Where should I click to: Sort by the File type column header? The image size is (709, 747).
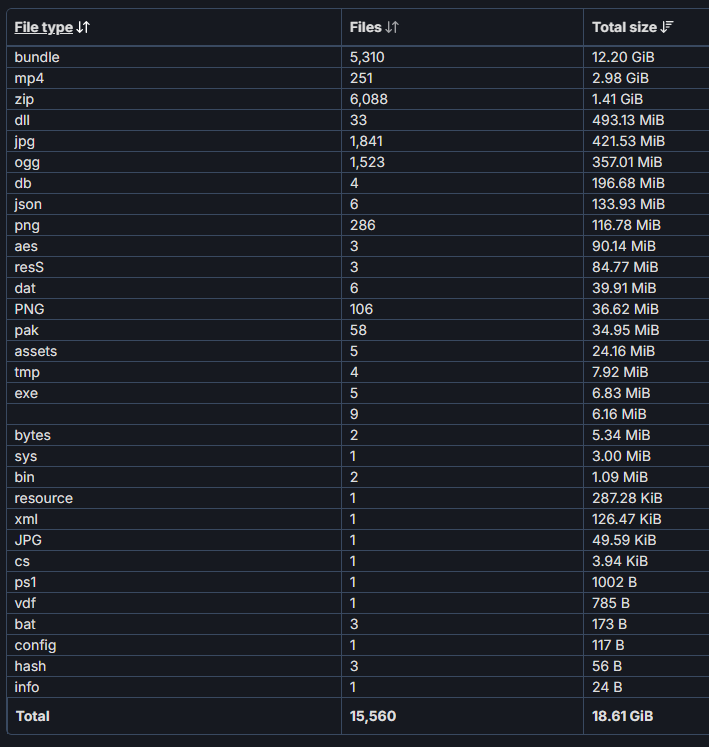coord(44,27)
